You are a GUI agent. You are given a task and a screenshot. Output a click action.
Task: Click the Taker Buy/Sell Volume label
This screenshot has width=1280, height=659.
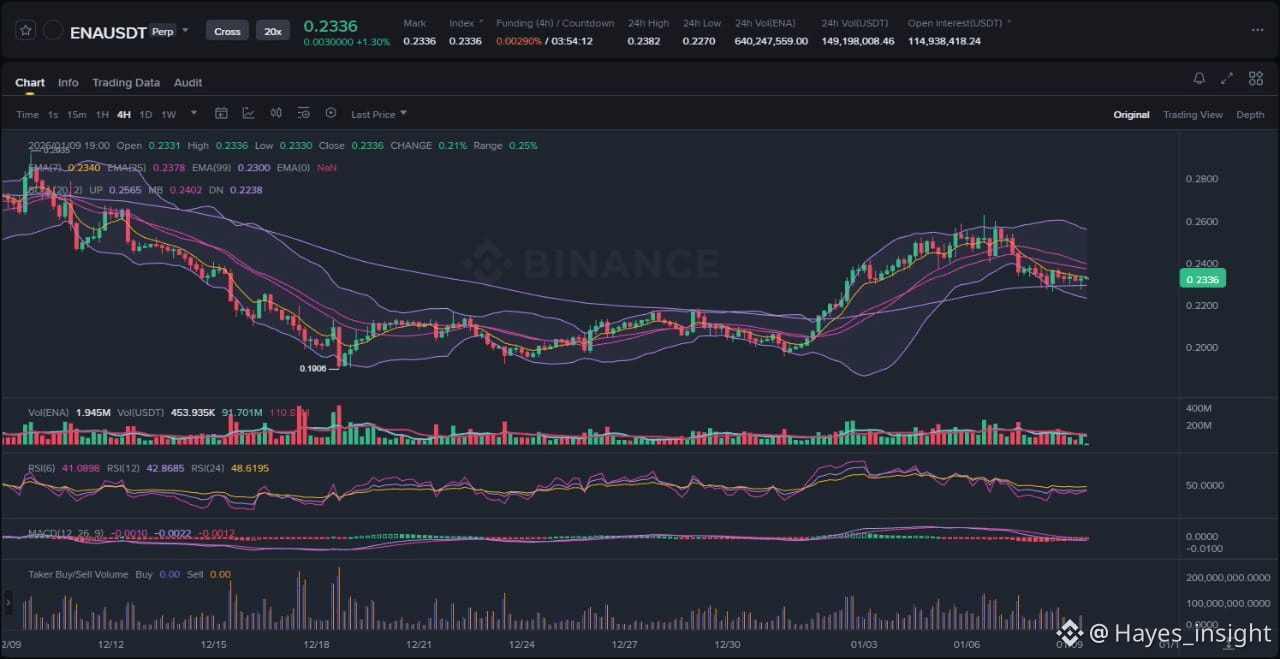78,575
